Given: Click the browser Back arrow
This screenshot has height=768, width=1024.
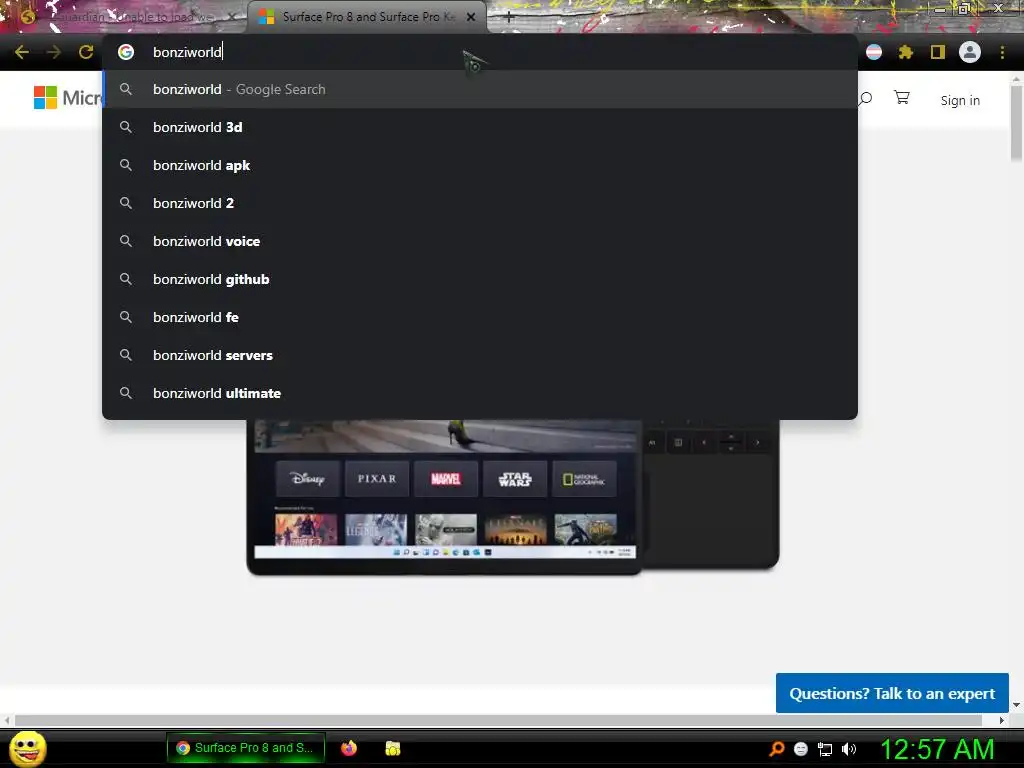Looking at the screenshot, I should (x=22, y=52).
